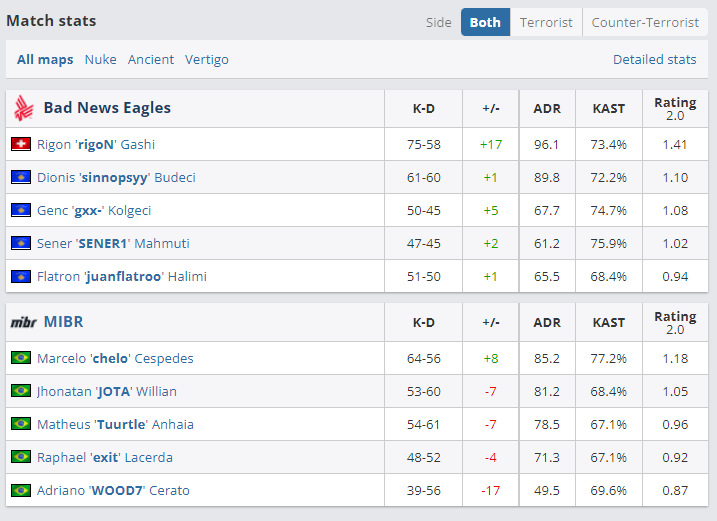The image size is (717, 521).
Task: Click SENER1's K-D value 47-45
Action: 423,243
